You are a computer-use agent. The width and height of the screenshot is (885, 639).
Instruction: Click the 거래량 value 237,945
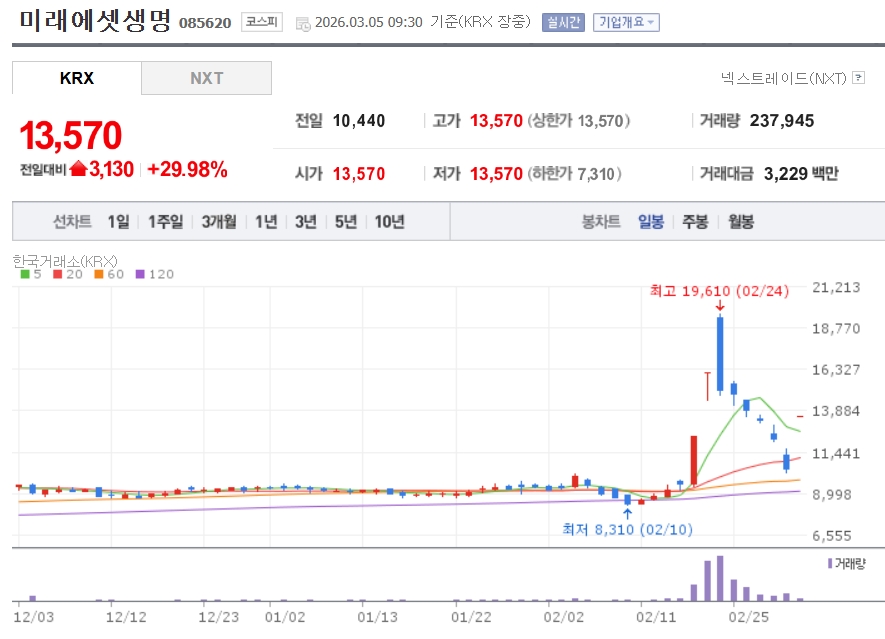[782, 121]
